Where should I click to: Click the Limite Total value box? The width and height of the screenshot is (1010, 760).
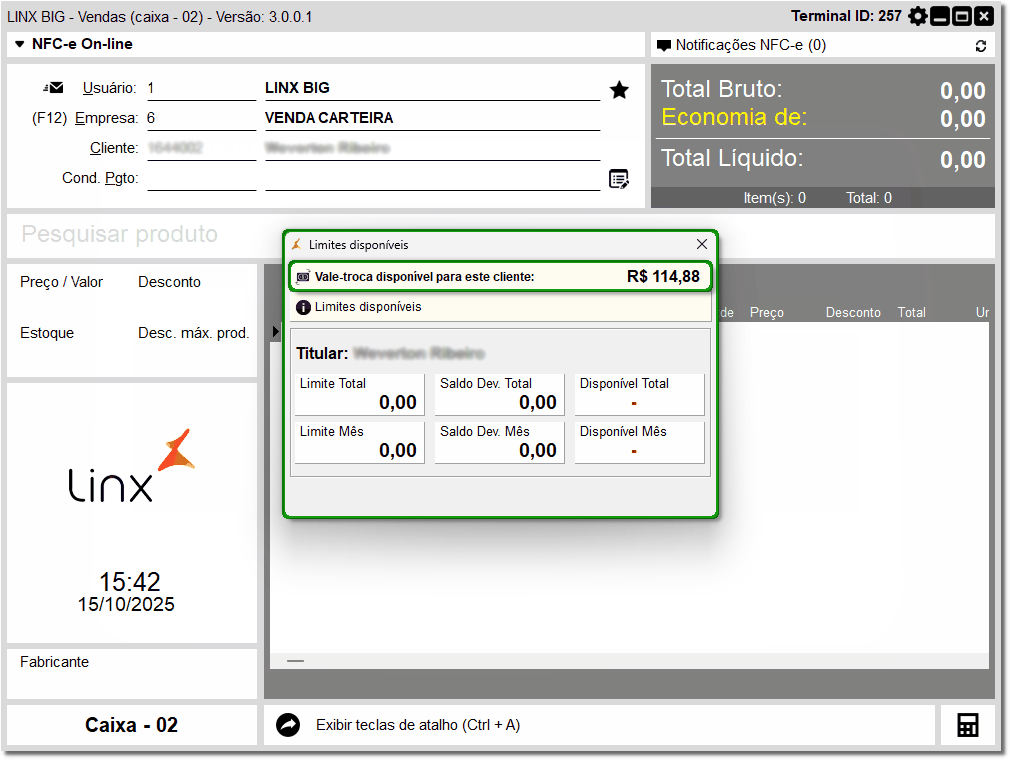(x=359, y=394)
